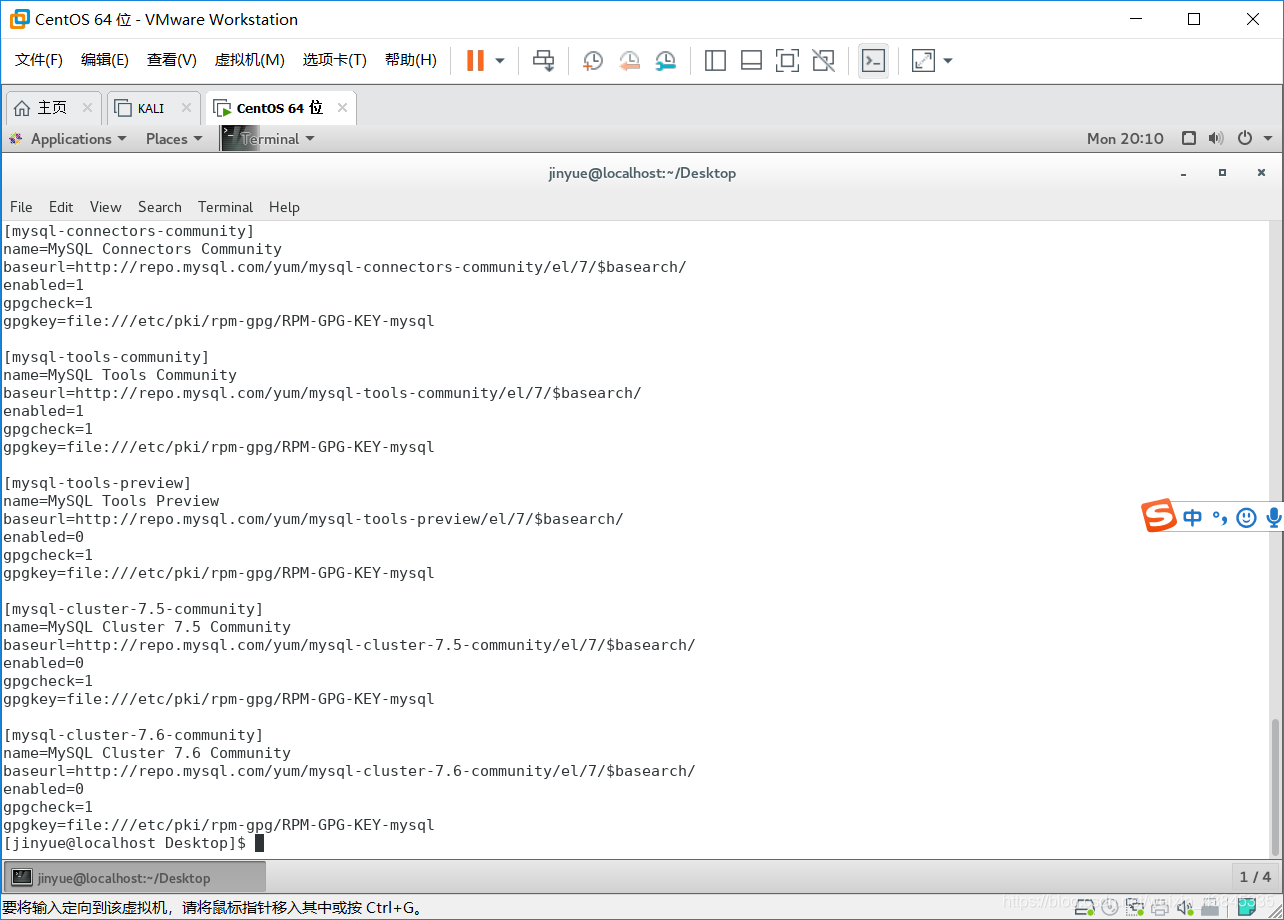Toggle the console view button
1284x920 pixels.
tap(873, 61)
